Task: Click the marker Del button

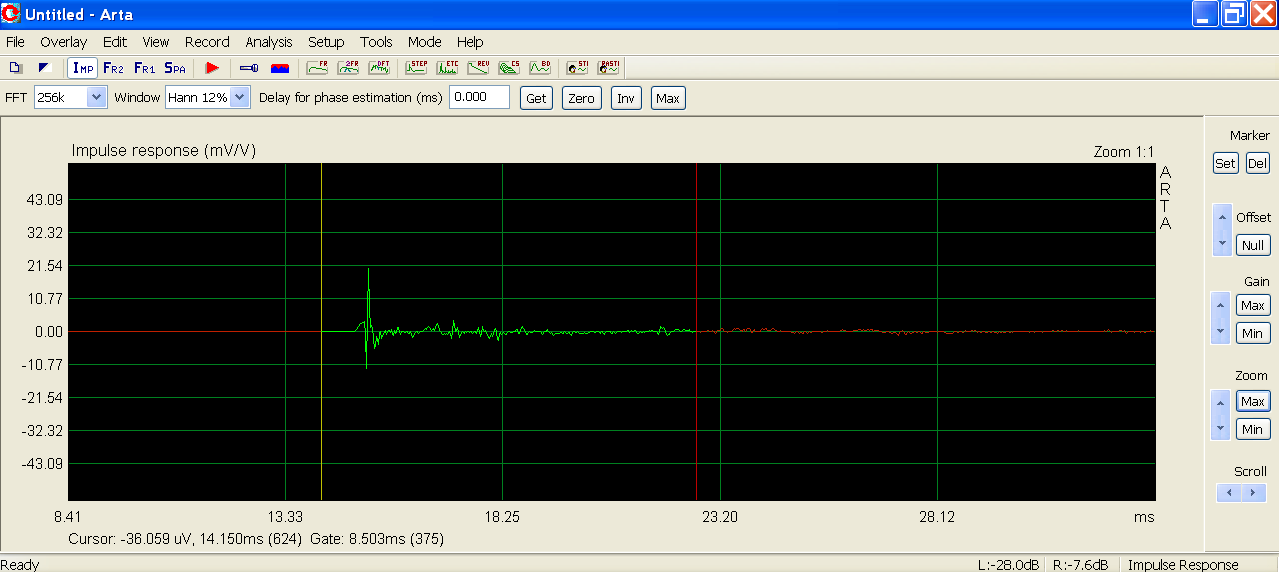Action: (x=1257, y=163)
